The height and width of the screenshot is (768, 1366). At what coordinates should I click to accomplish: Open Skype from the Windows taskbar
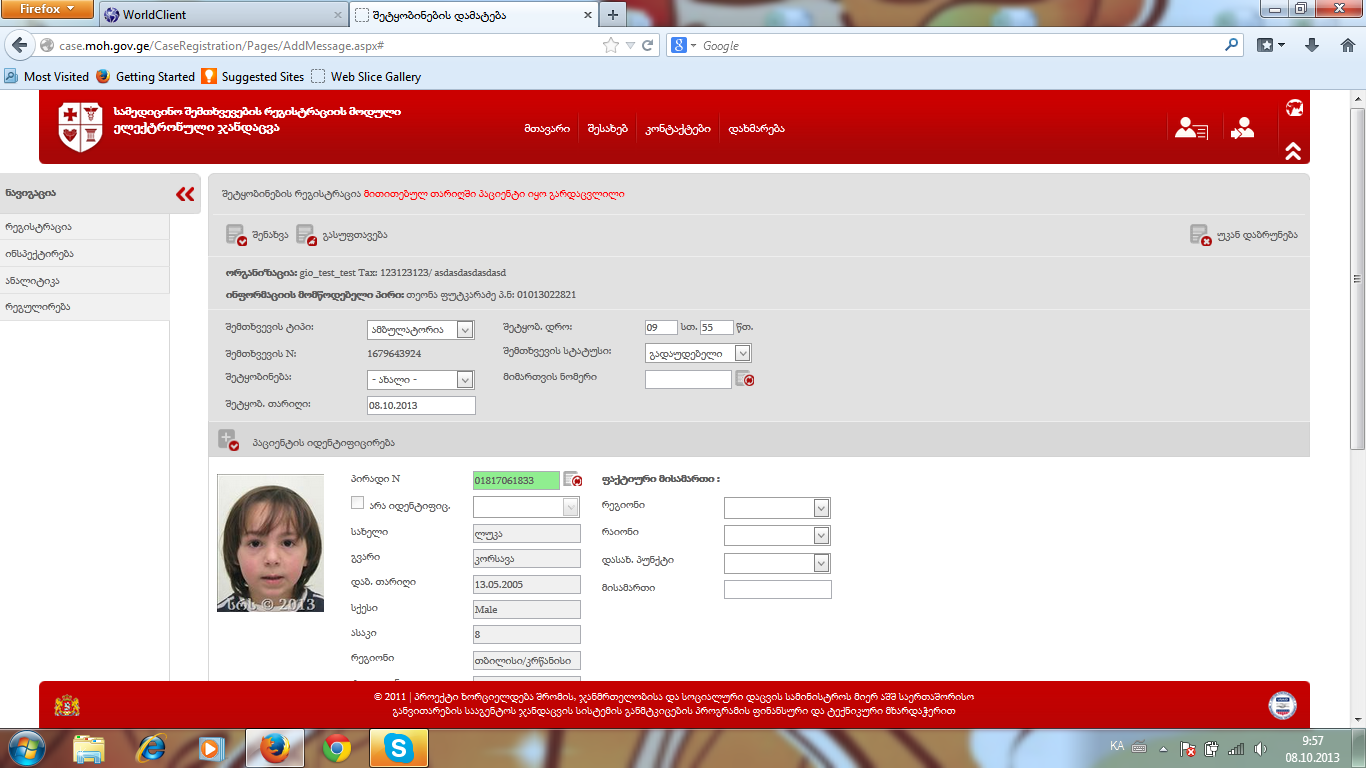(x=399, y=748)
